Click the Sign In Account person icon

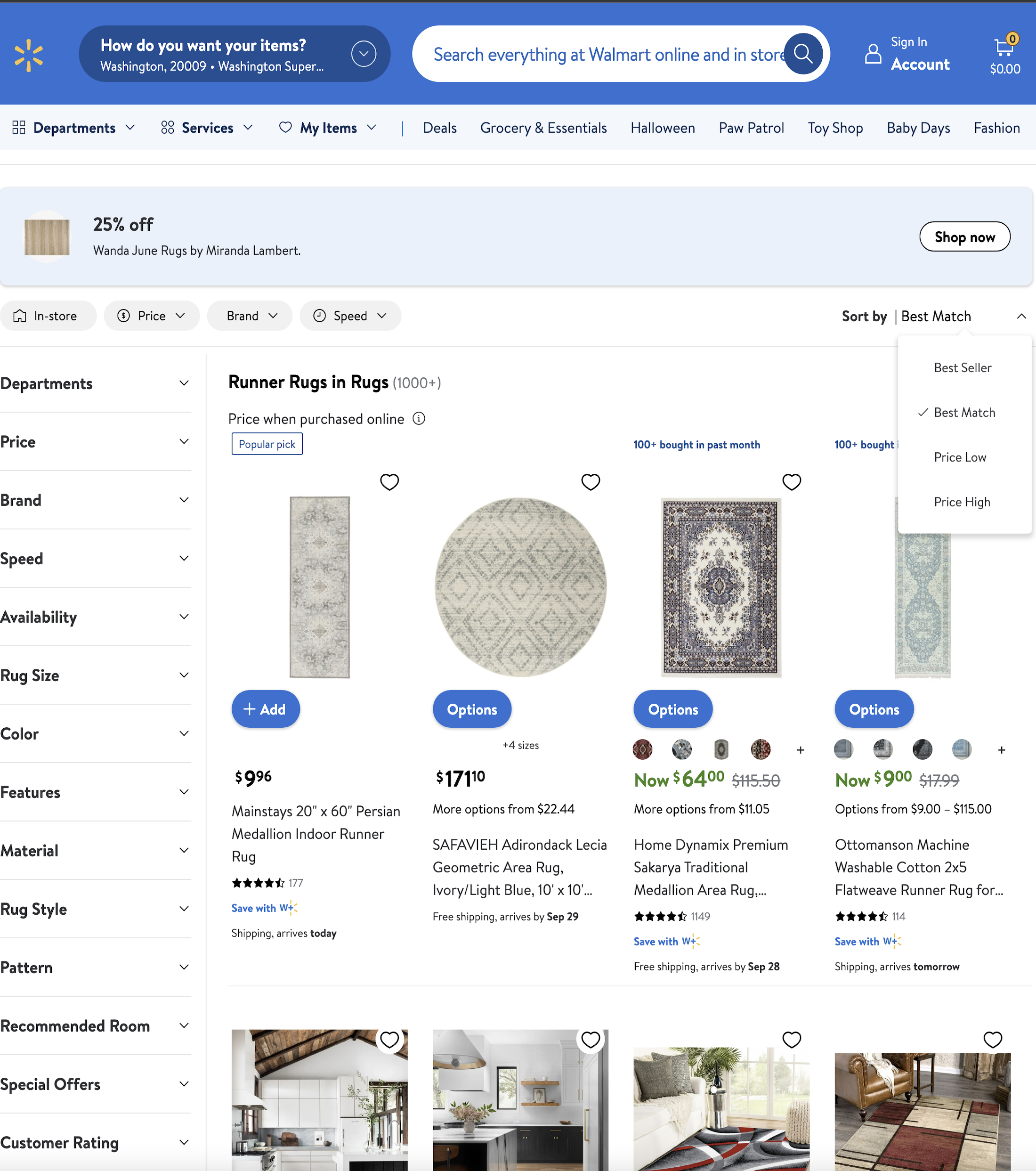(x=873, y=53)
